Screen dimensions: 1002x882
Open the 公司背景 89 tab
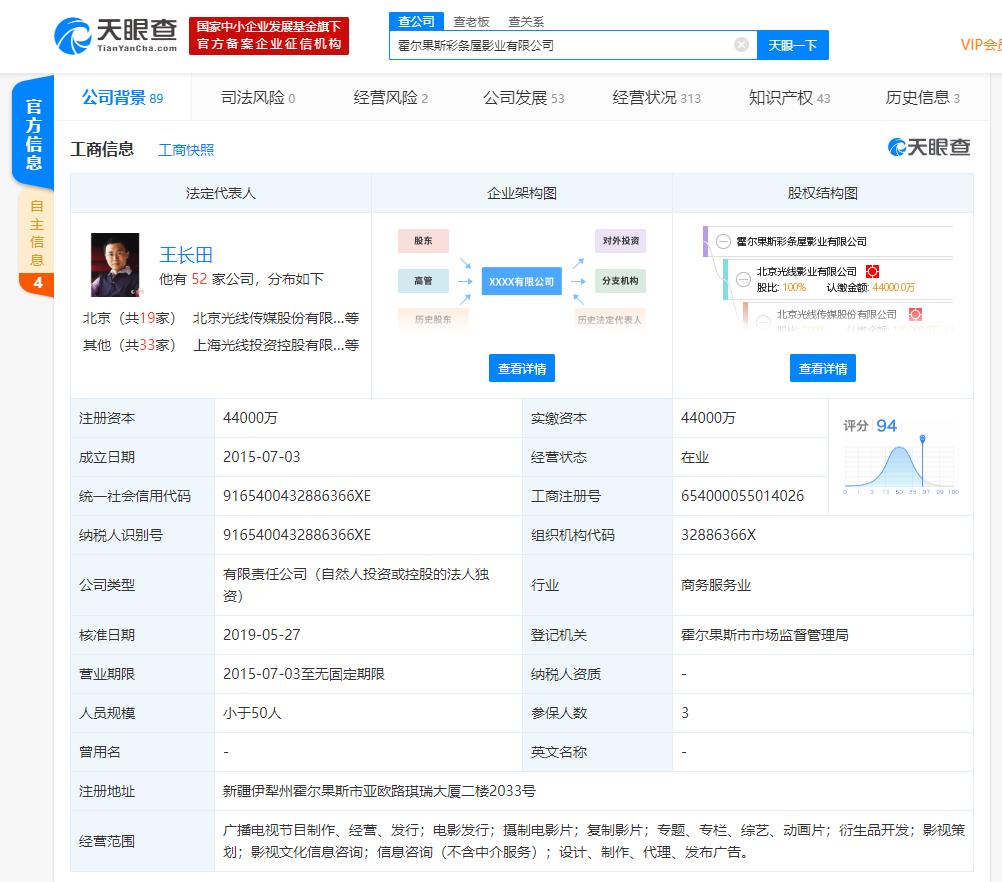click(122, 98)
